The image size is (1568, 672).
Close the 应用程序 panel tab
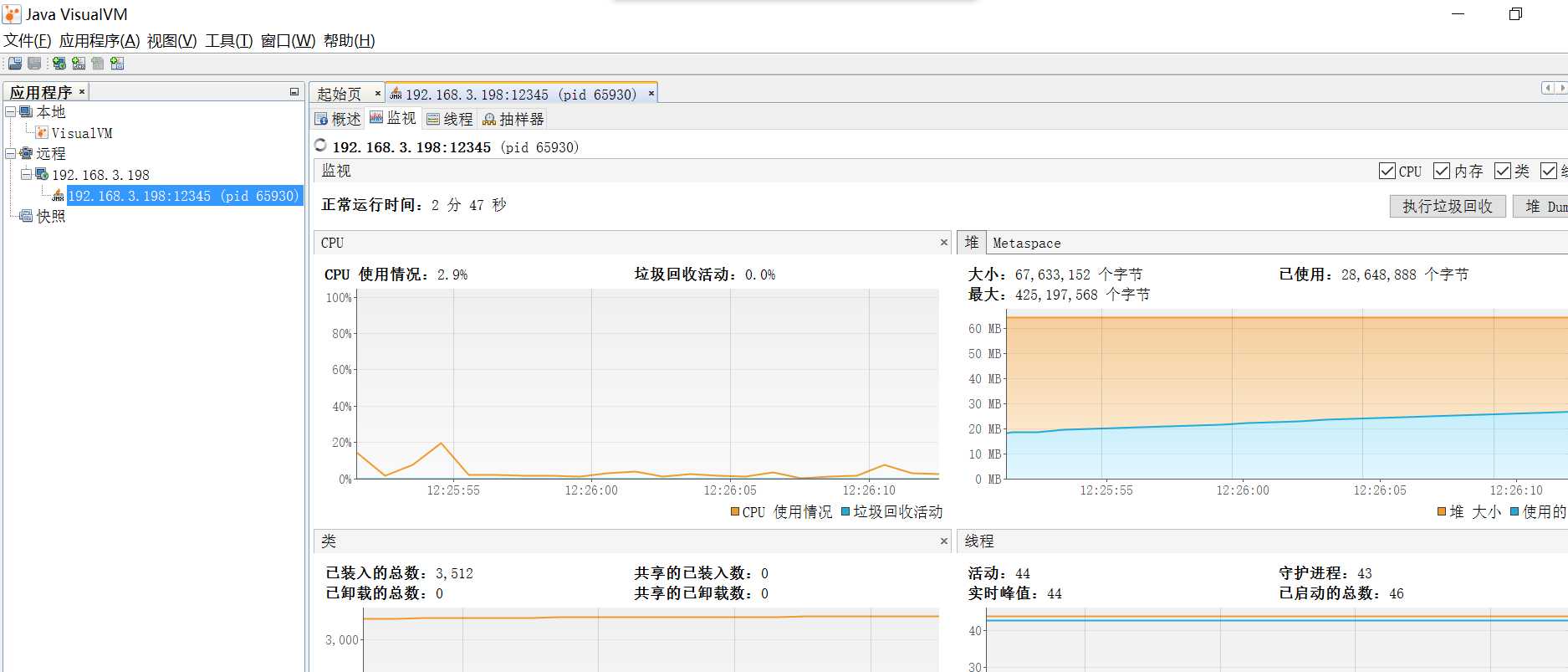[82, 92]
